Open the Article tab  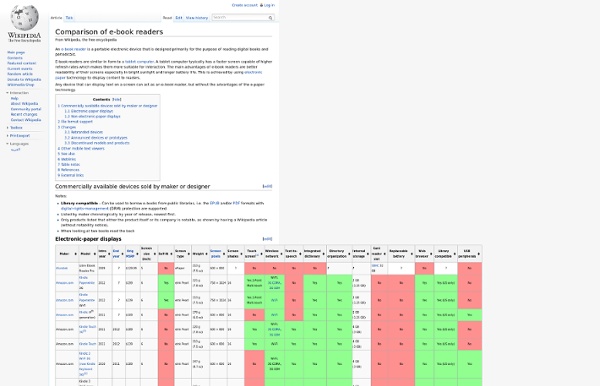coord(56,18)
